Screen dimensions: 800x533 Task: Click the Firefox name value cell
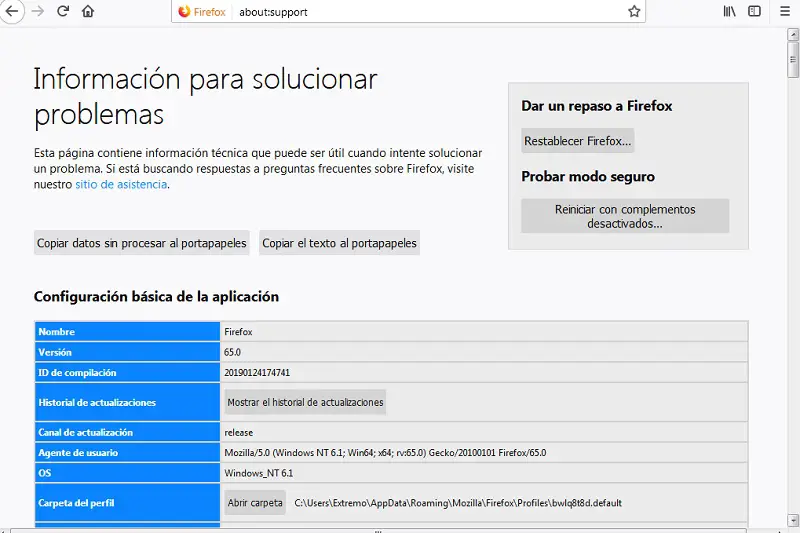pos(484,332)
